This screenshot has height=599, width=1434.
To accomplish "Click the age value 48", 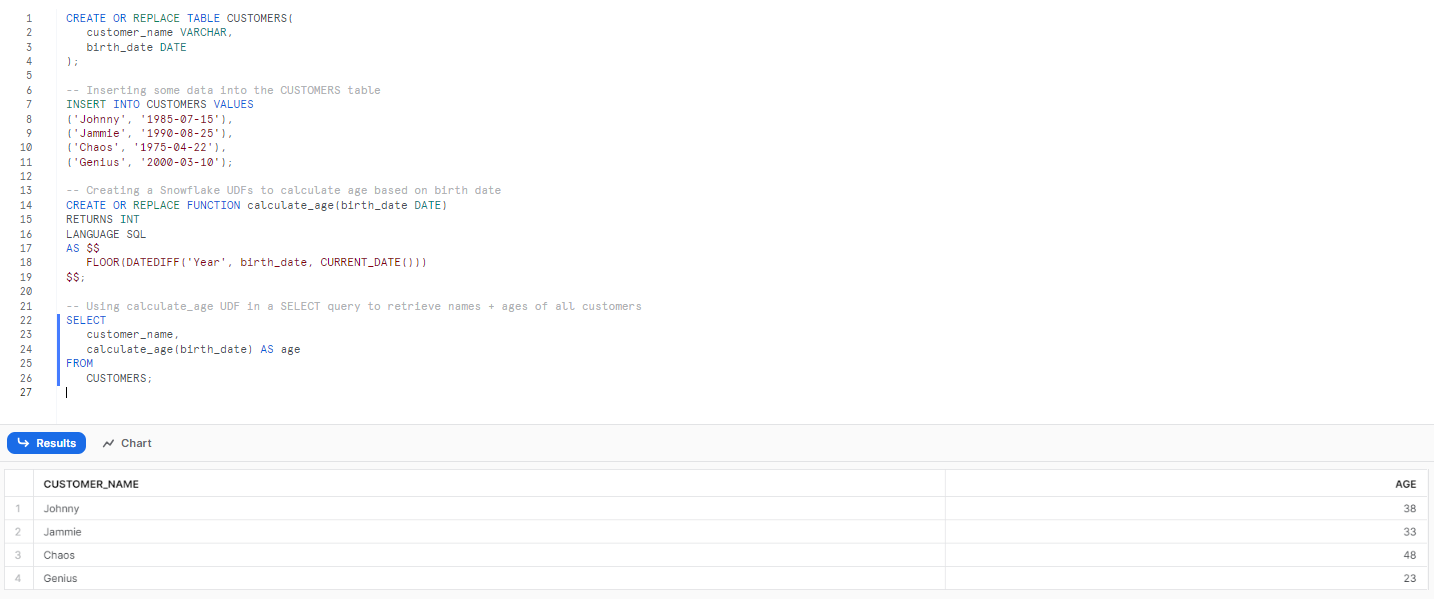I will (x=1409, y=555).
